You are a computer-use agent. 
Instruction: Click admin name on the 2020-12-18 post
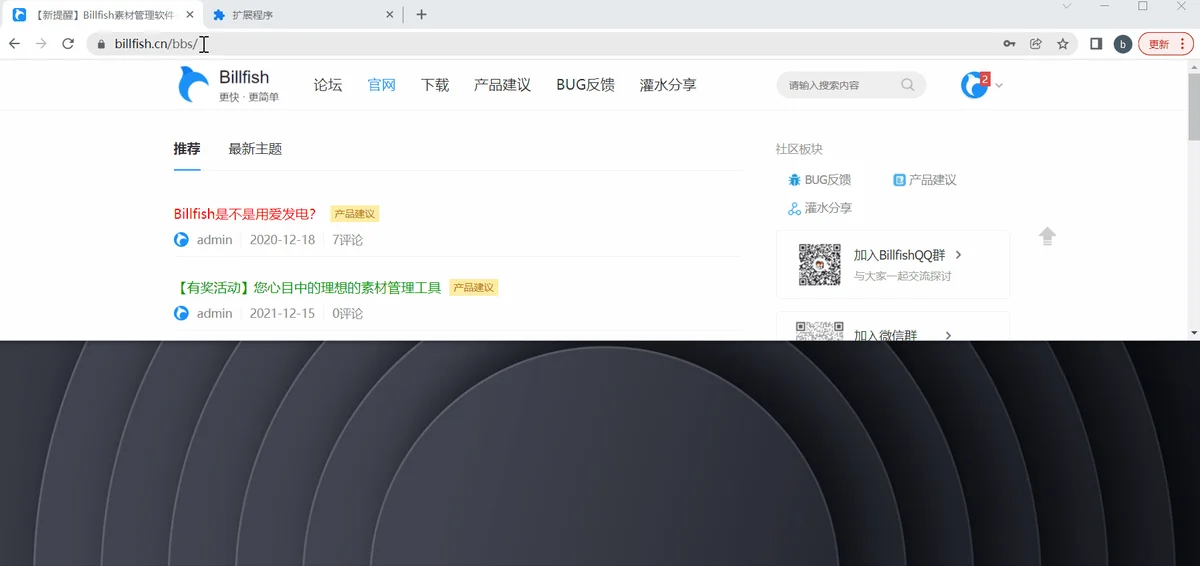215,240
